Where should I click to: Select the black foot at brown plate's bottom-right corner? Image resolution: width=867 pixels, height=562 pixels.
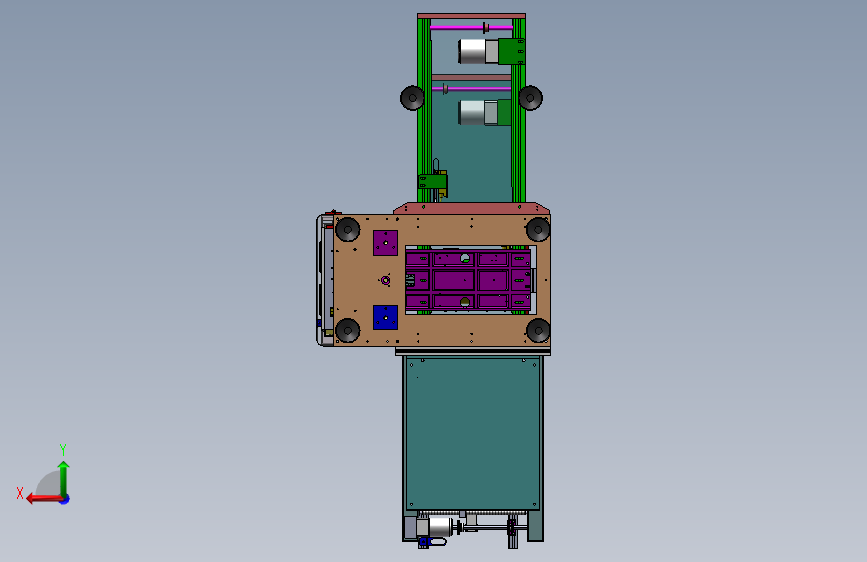[x=538, y=330]
